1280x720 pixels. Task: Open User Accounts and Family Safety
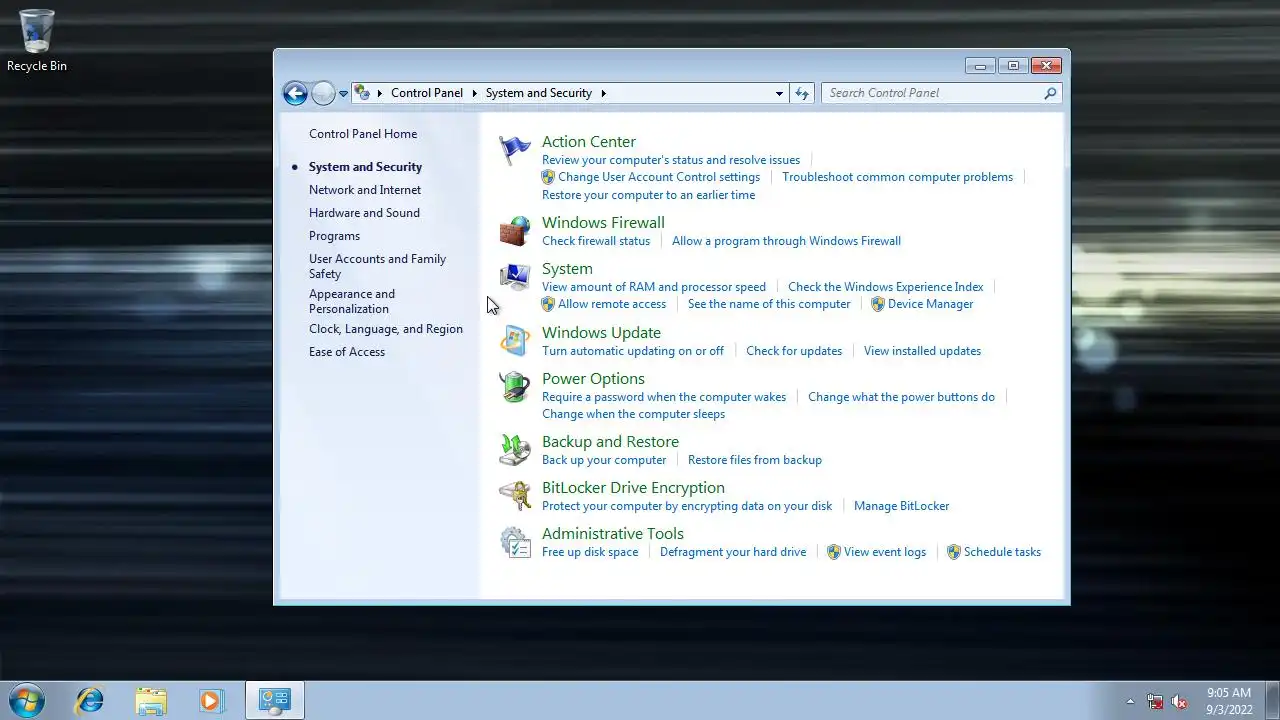(377, 266)
